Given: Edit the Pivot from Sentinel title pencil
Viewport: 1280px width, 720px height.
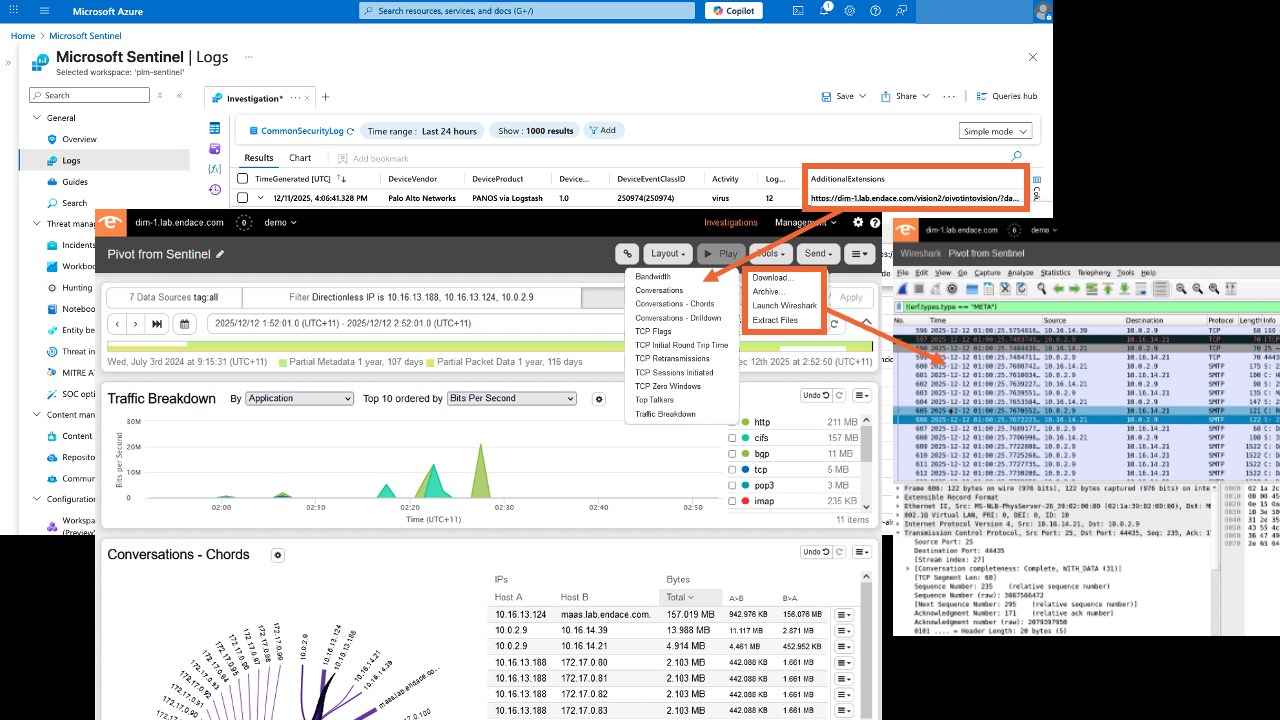Looking at the screenshot, I should pyautogui.click(x=220, y=254).
